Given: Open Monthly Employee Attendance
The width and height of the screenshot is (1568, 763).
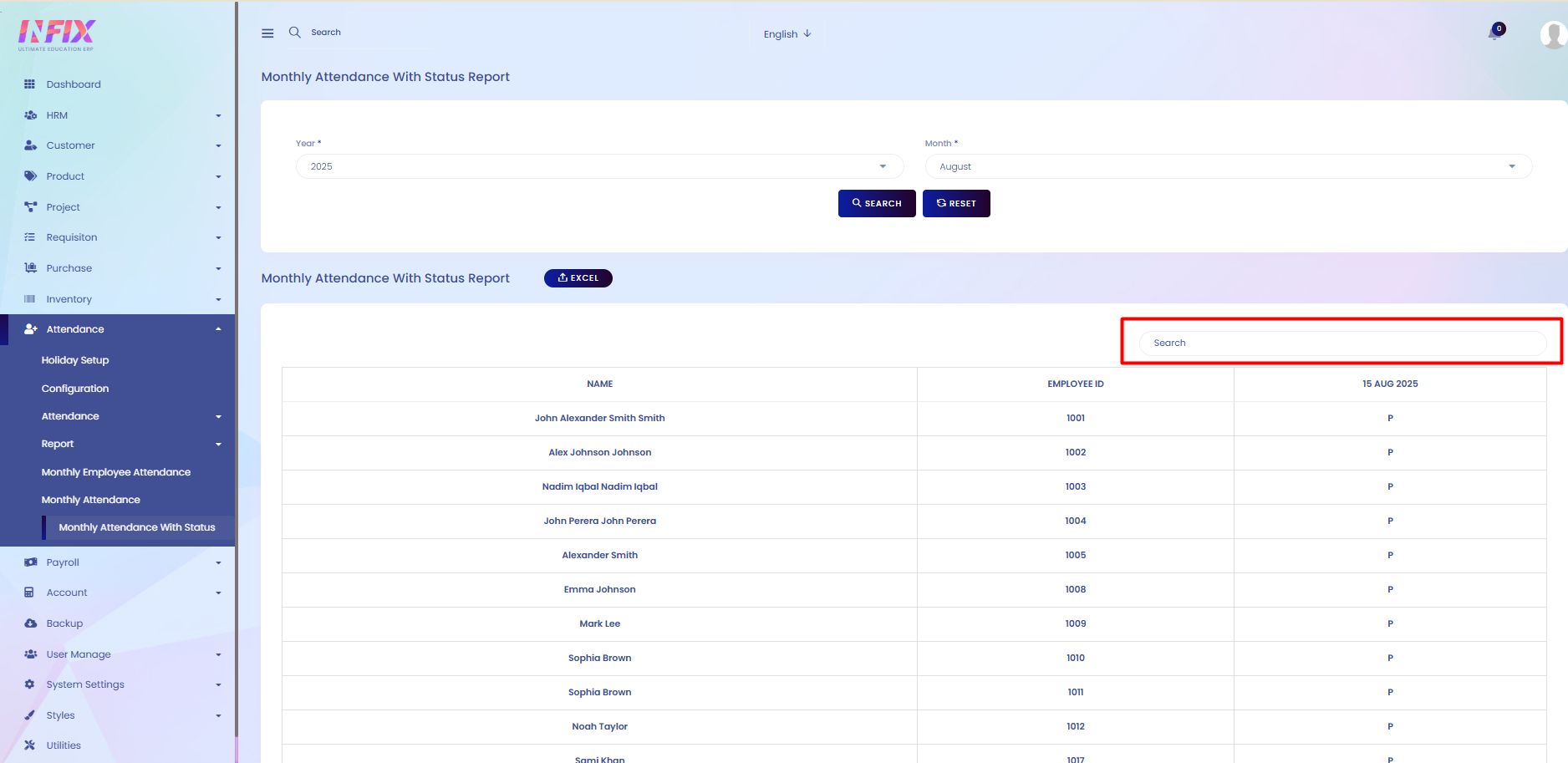Looking at the screenshot, I should coord(116,472).
